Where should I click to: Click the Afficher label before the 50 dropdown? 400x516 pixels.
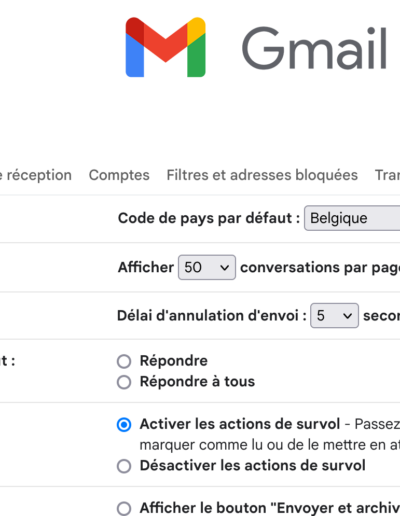coord(146,267)
